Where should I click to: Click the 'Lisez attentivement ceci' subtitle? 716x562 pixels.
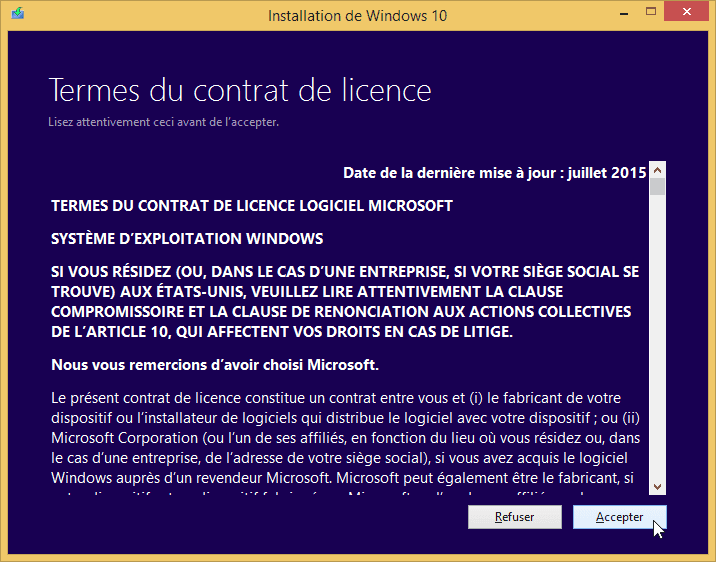pyautogui.click(x=163, y=122)
